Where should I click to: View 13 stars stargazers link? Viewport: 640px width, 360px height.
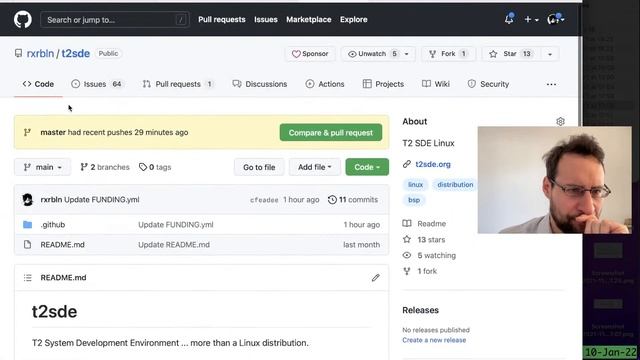[x=424, y=240]
